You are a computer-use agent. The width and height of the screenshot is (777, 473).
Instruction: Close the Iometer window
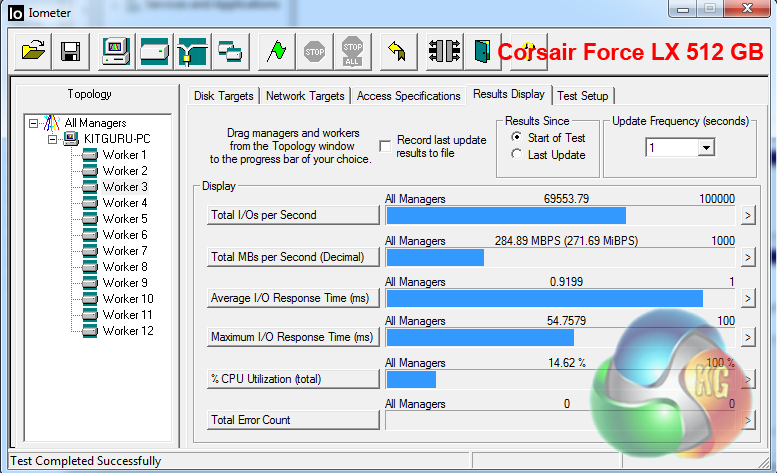[748, 8]
